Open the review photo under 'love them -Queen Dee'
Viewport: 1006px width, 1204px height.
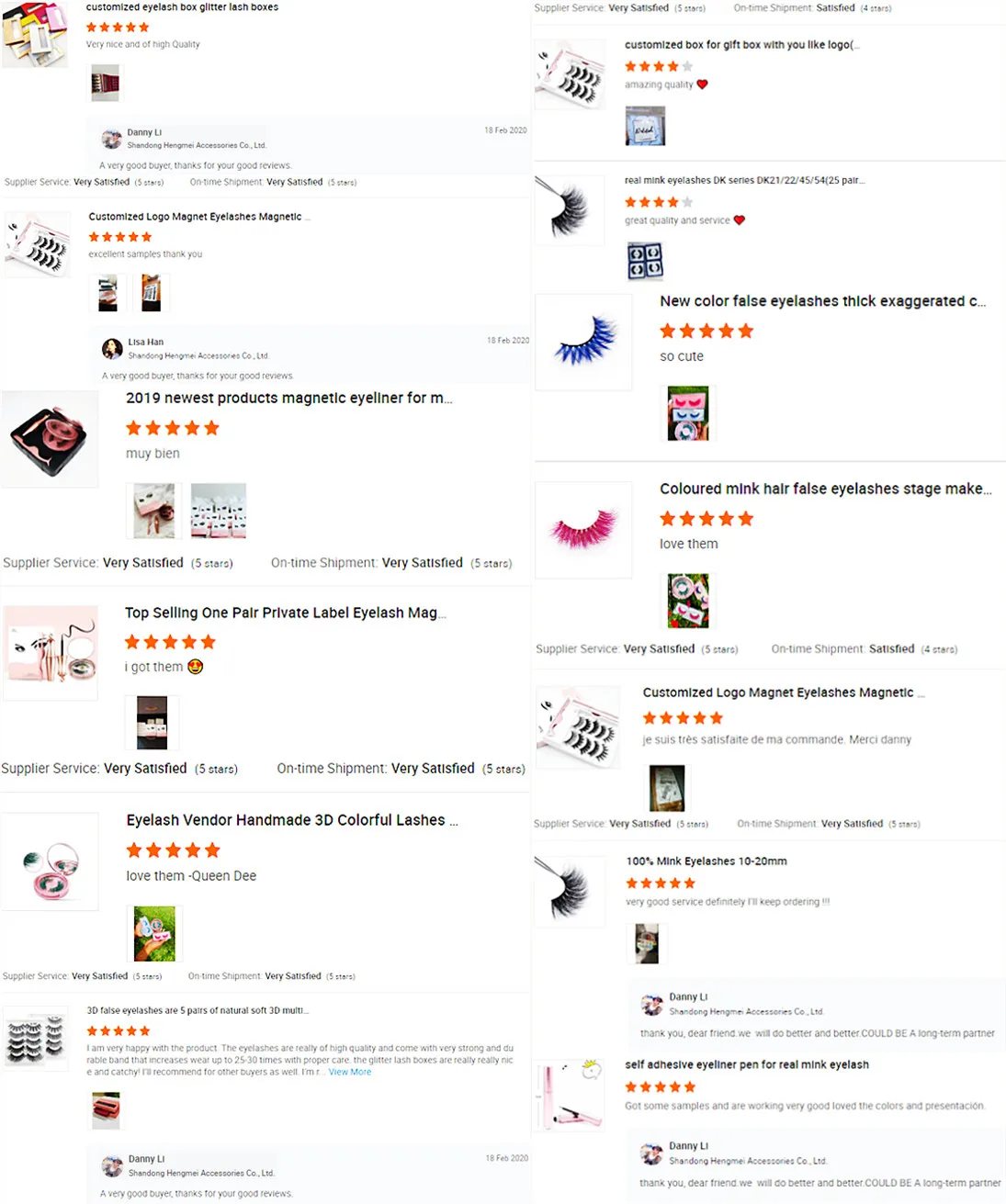154,933
